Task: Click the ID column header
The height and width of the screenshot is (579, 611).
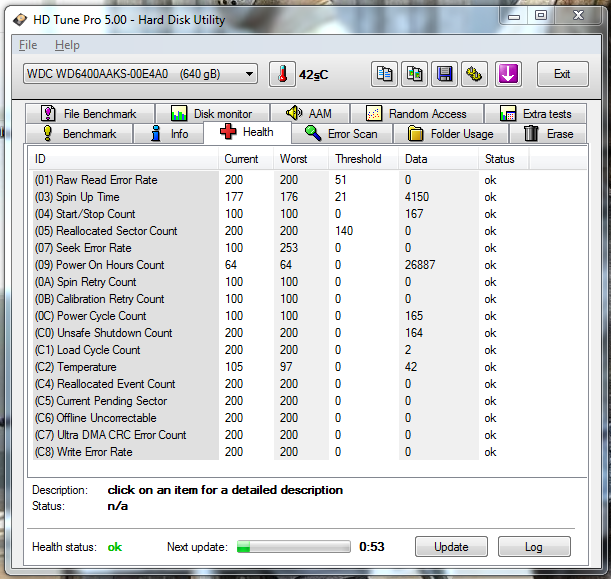Action: [124, 159]
